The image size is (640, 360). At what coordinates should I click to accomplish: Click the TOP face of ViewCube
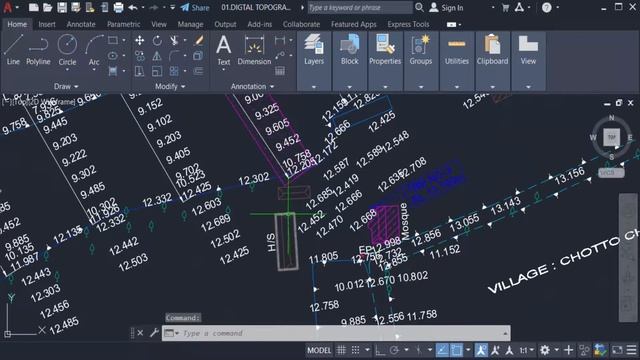pos(611,137)
